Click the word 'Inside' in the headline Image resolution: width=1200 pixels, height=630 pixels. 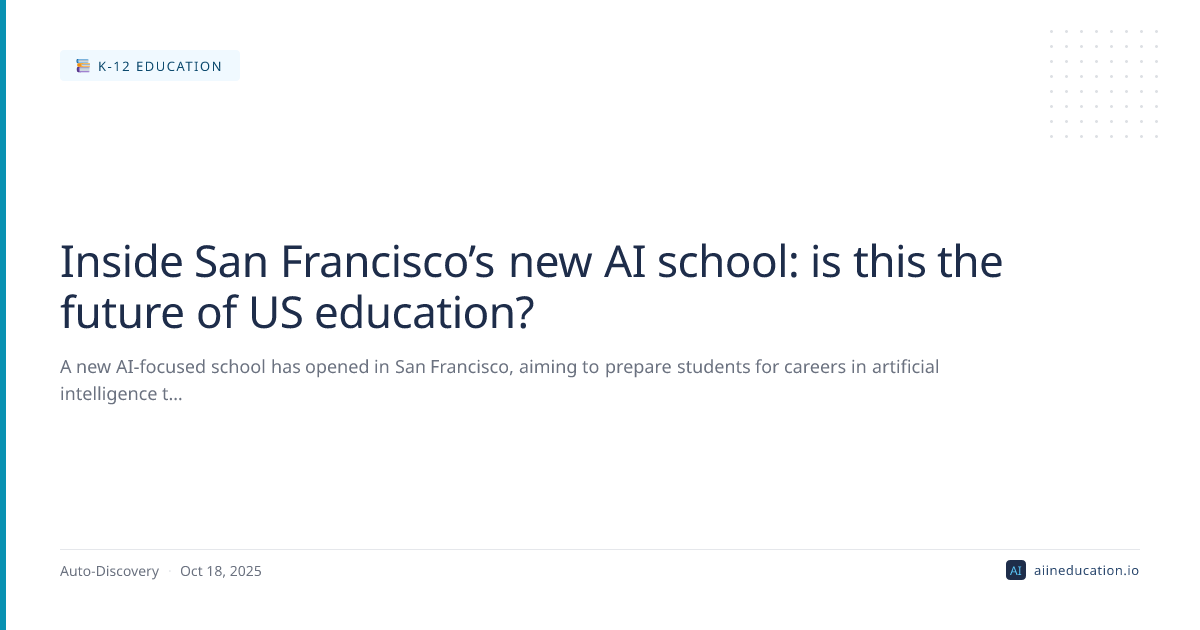click(x=120, y=262)
